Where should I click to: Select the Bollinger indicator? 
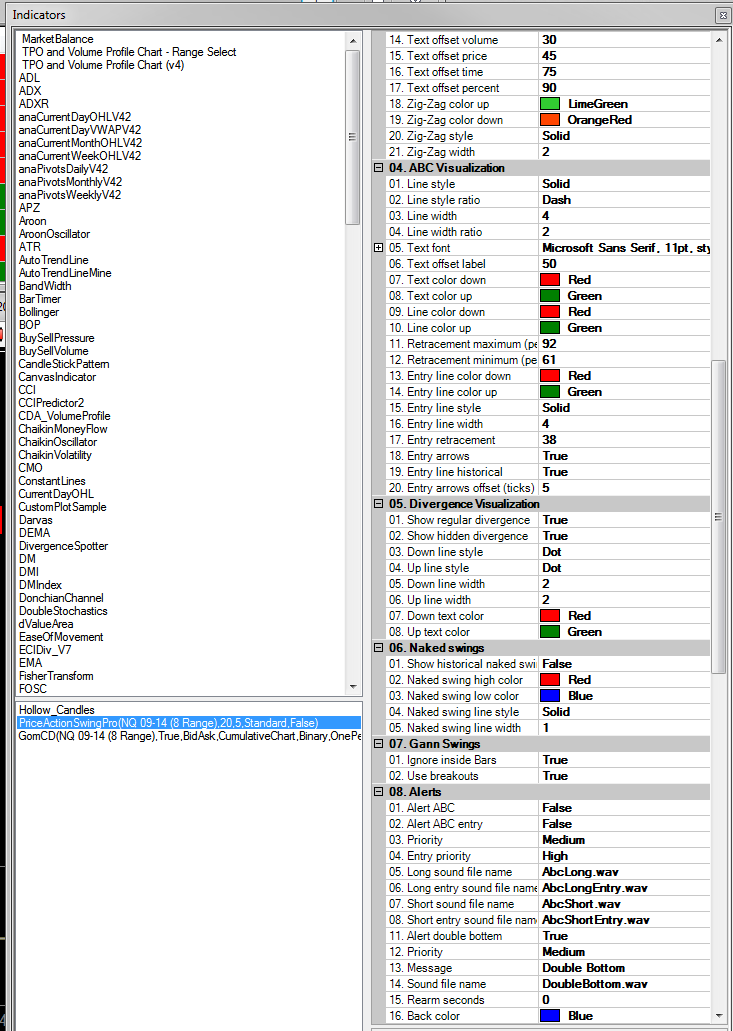39,312
